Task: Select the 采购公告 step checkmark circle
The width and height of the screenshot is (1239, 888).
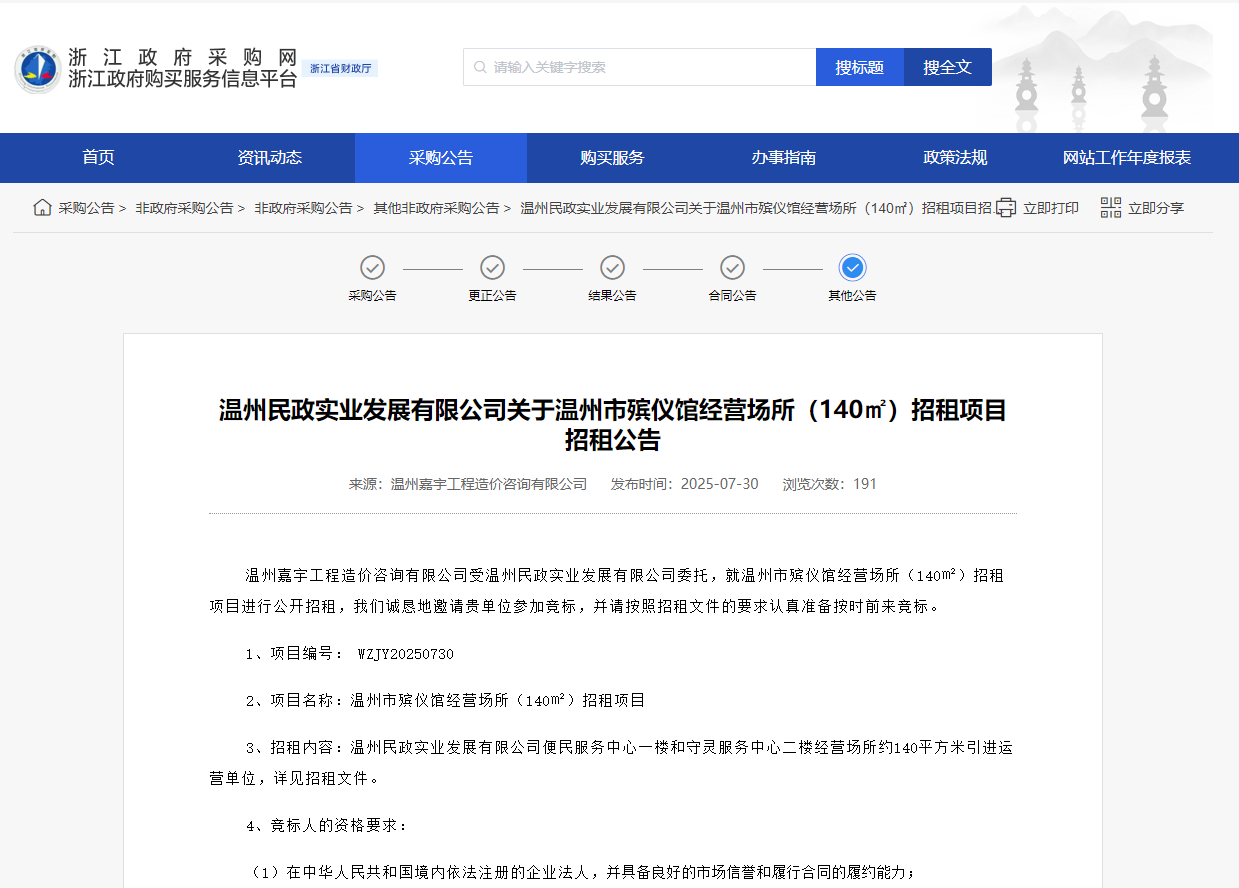Action: click(372, 267)
